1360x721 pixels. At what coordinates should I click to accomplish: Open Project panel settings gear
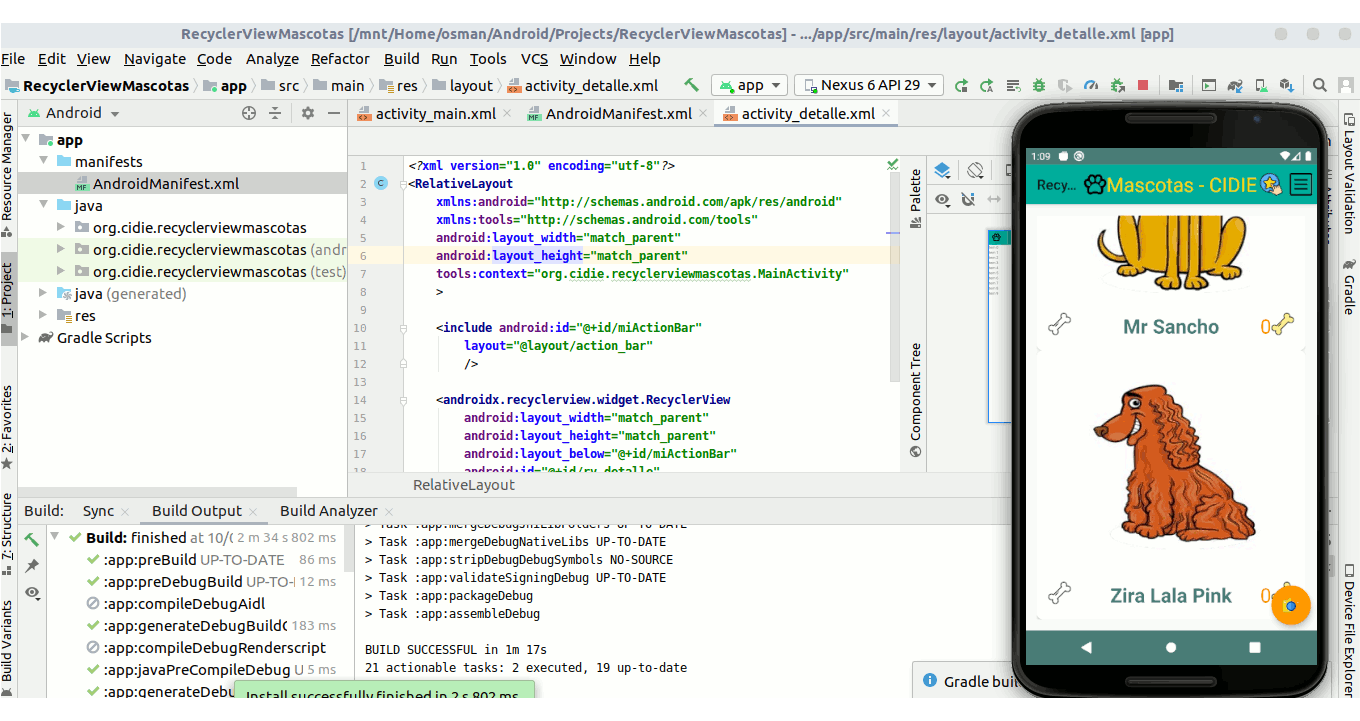coord(308,113)
